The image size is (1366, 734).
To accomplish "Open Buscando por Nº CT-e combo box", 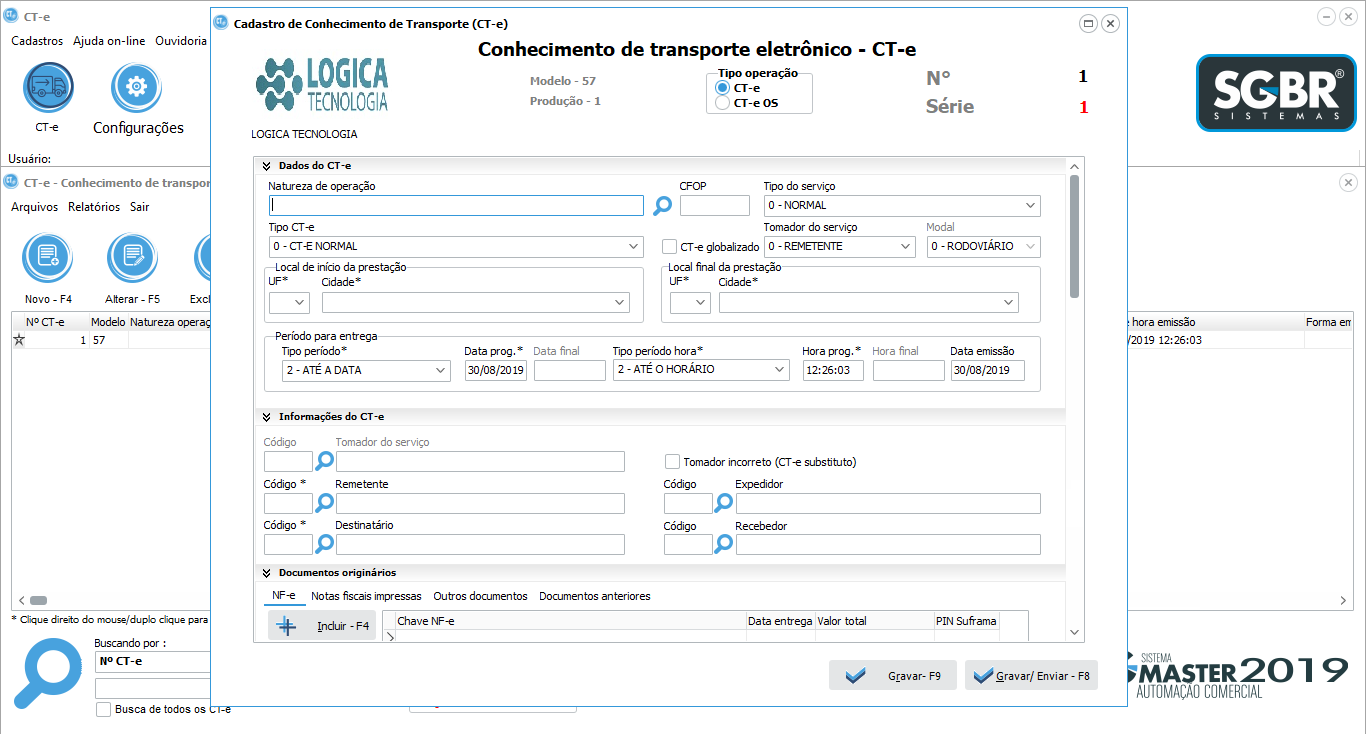I will point(153,662).
